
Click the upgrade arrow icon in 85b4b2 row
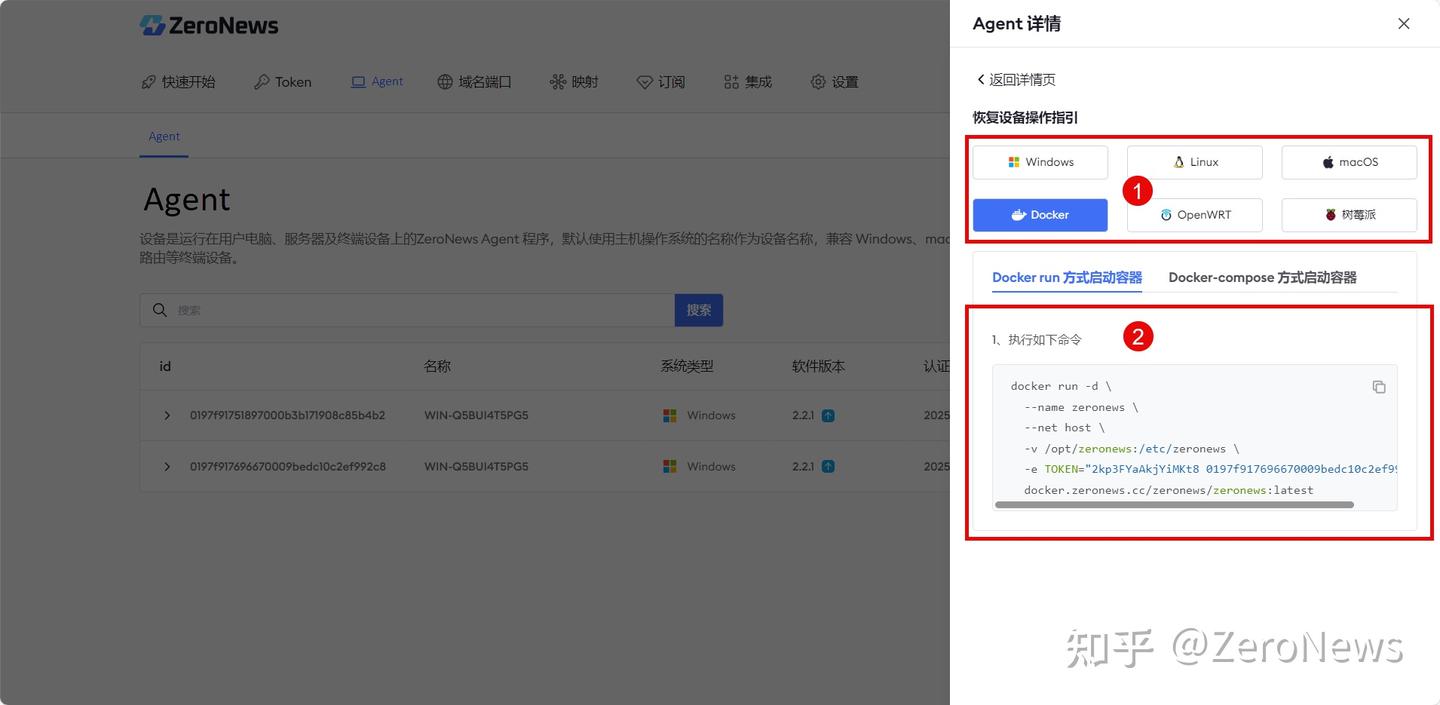coord(828,415)
